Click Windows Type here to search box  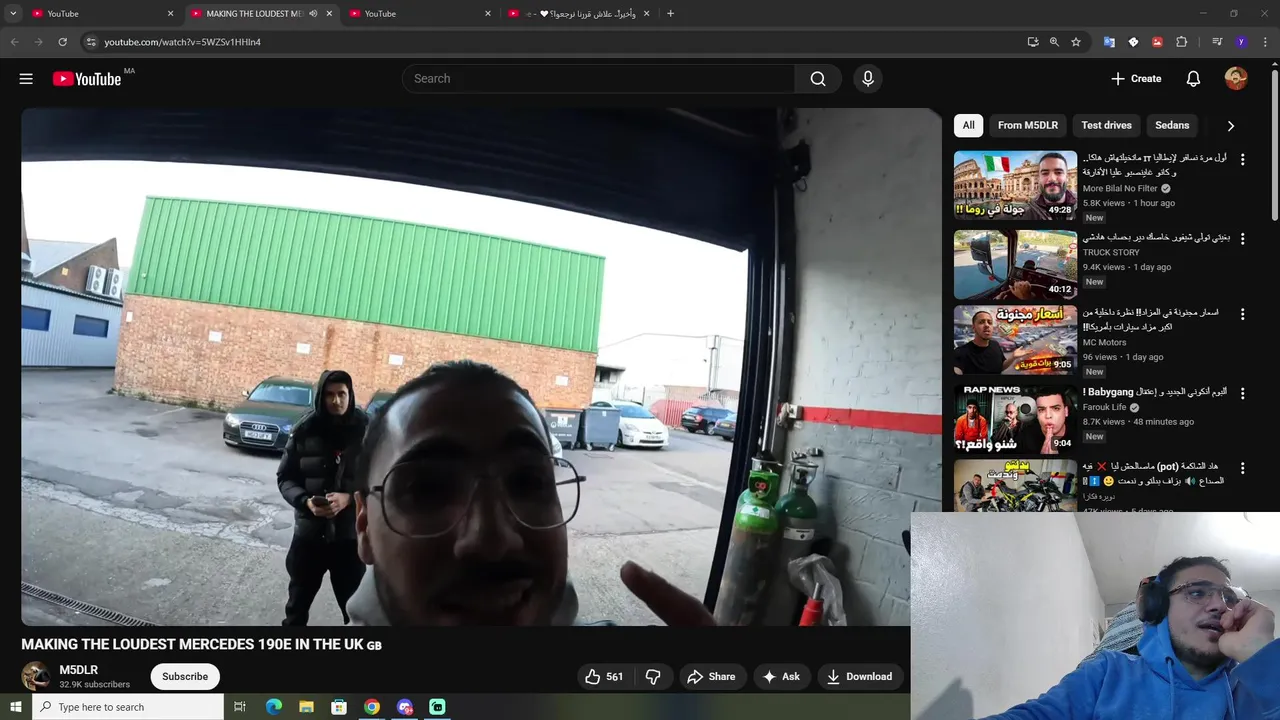(128, 707)
